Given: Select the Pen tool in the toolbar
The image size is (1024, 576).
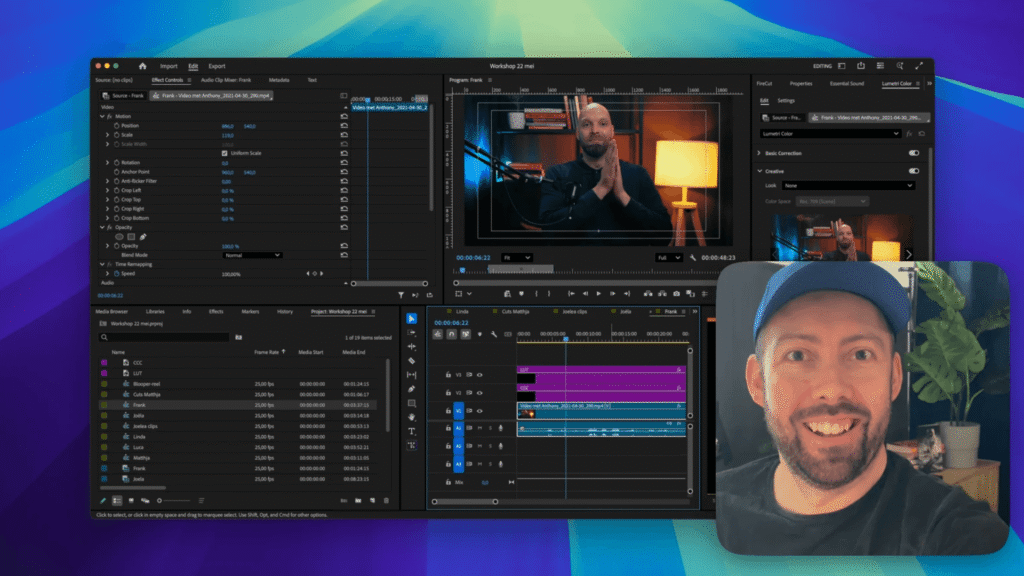Looking at the screenshot, I should 411,389.
